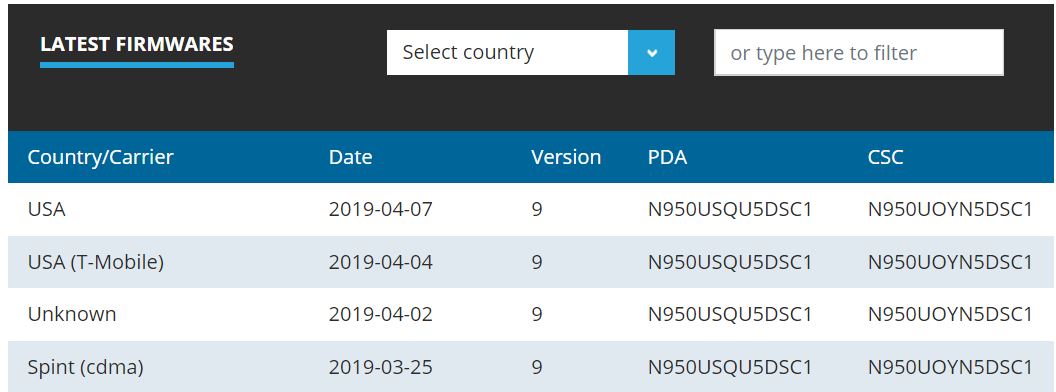Viewport: 1056px width, 392px height.
Task: Click the 2019-04-02 date entry
Action: point(381,315)
